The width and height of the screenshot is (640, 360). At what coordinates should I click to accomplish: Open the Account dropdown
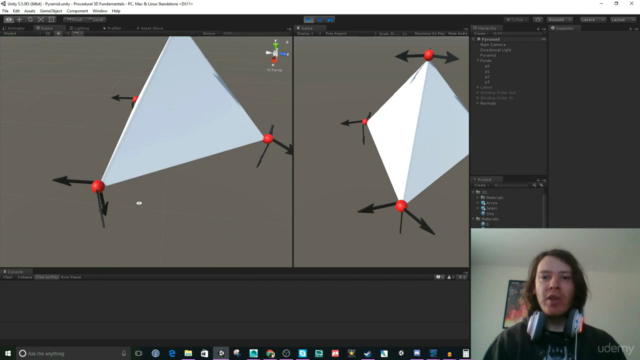pyautogui.click(x=560, y=20)
